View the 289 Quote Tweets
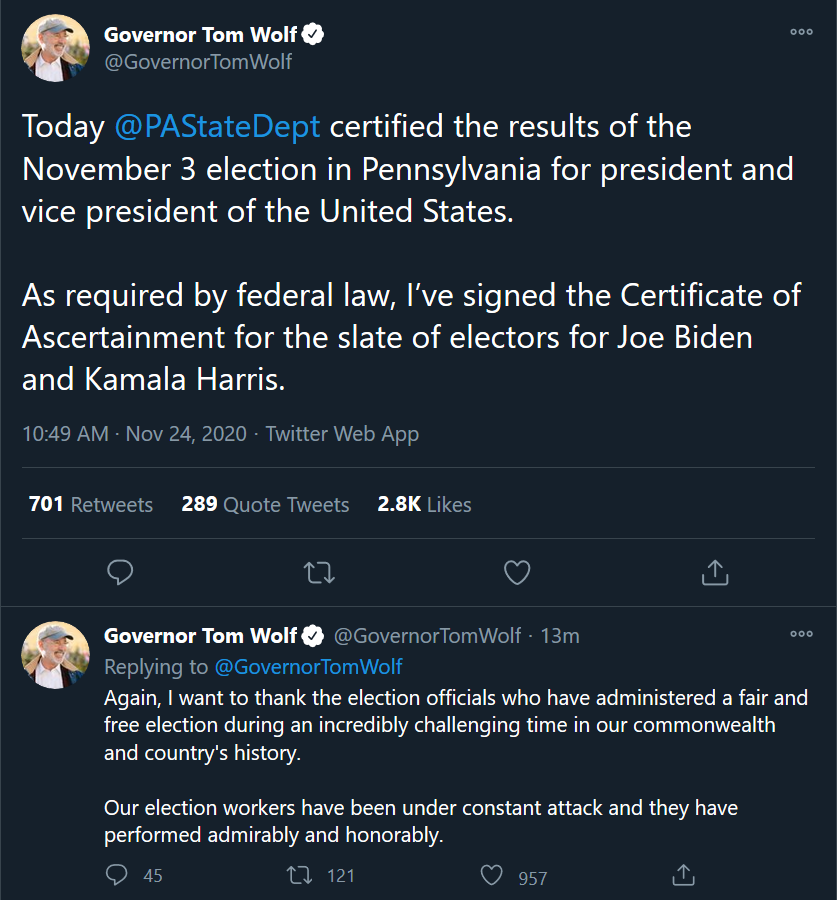Image resolution: width=837 pixels, height=900 pixels. (265, 504)
